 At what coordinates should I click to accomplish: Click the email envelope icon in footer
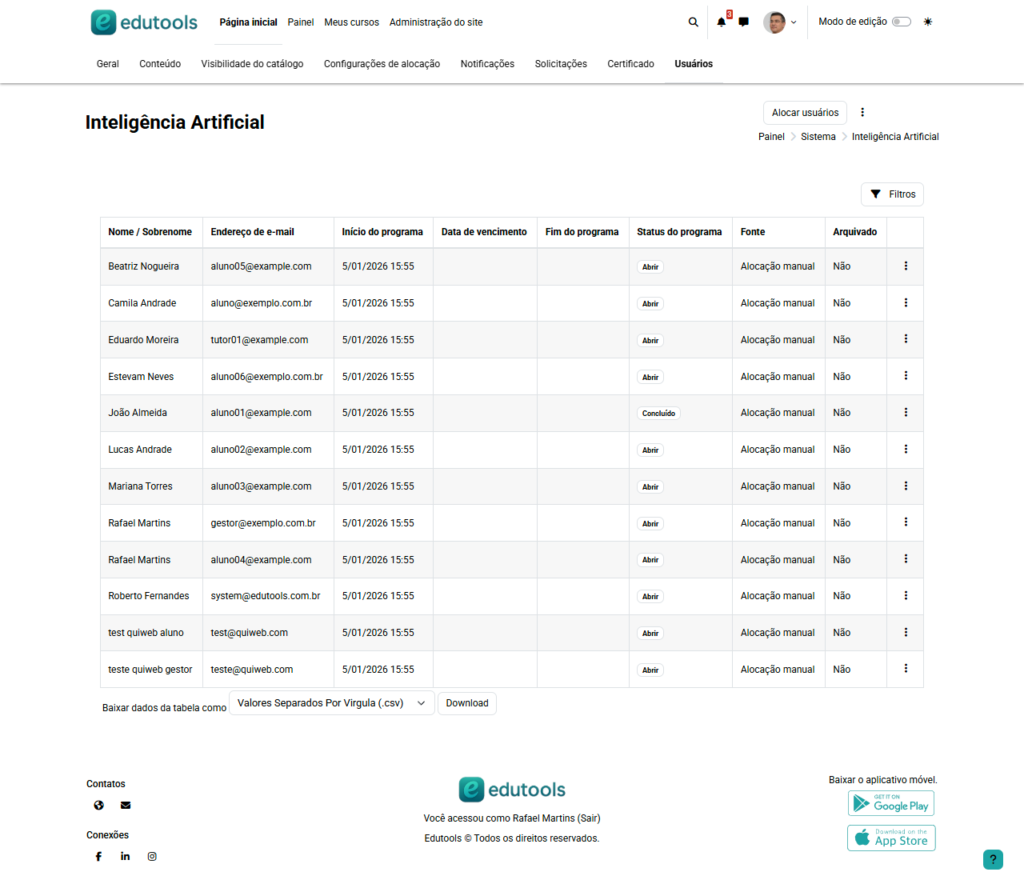(x=125, y=805)
